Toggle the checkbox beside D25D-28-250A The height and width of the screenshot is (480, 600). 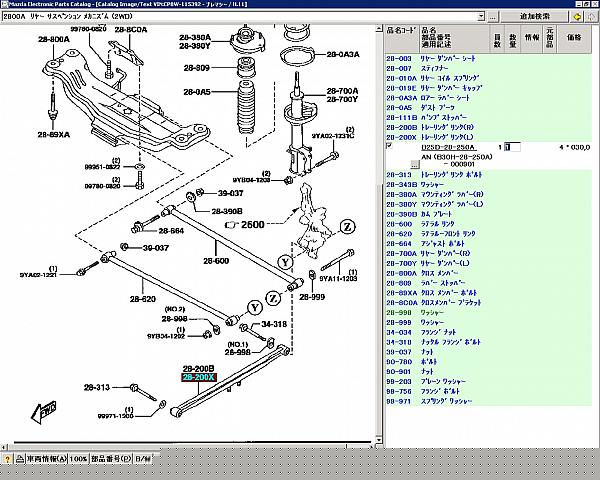pos(390,146)
